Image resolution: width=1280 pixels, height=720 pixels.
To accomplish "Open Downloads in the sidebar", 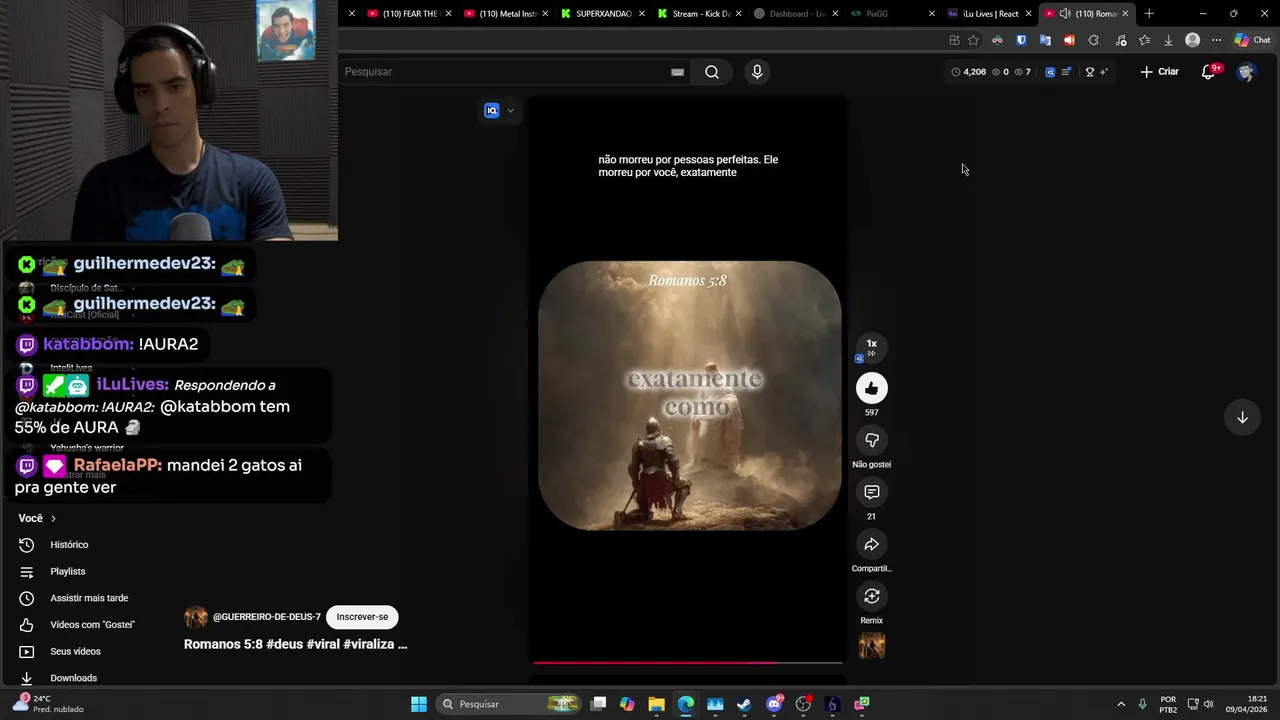I will point(73,678).
